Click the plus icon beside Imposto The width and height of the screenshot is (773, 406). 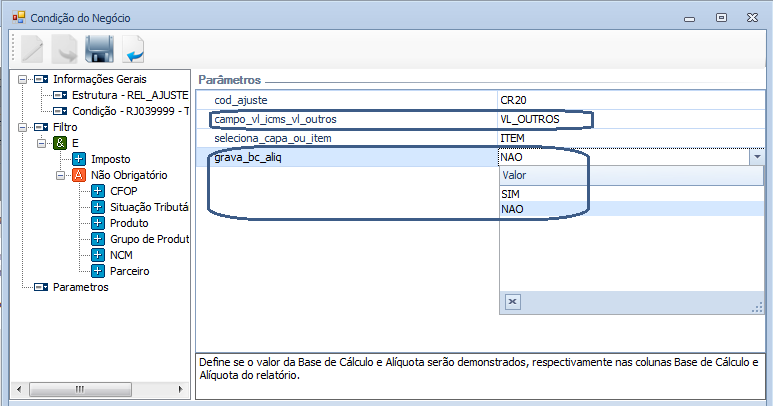pos(79,159)
